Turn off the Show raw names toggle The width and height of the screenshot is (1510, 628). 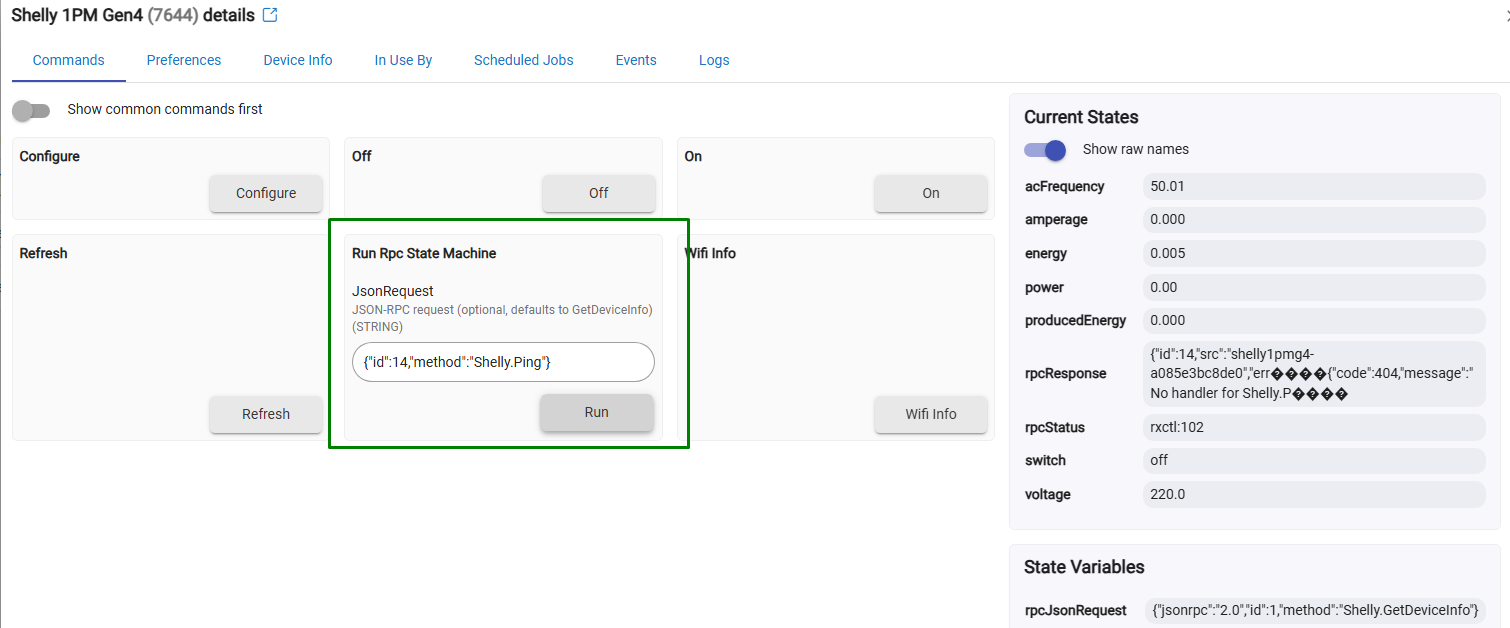coord(1044,149)
